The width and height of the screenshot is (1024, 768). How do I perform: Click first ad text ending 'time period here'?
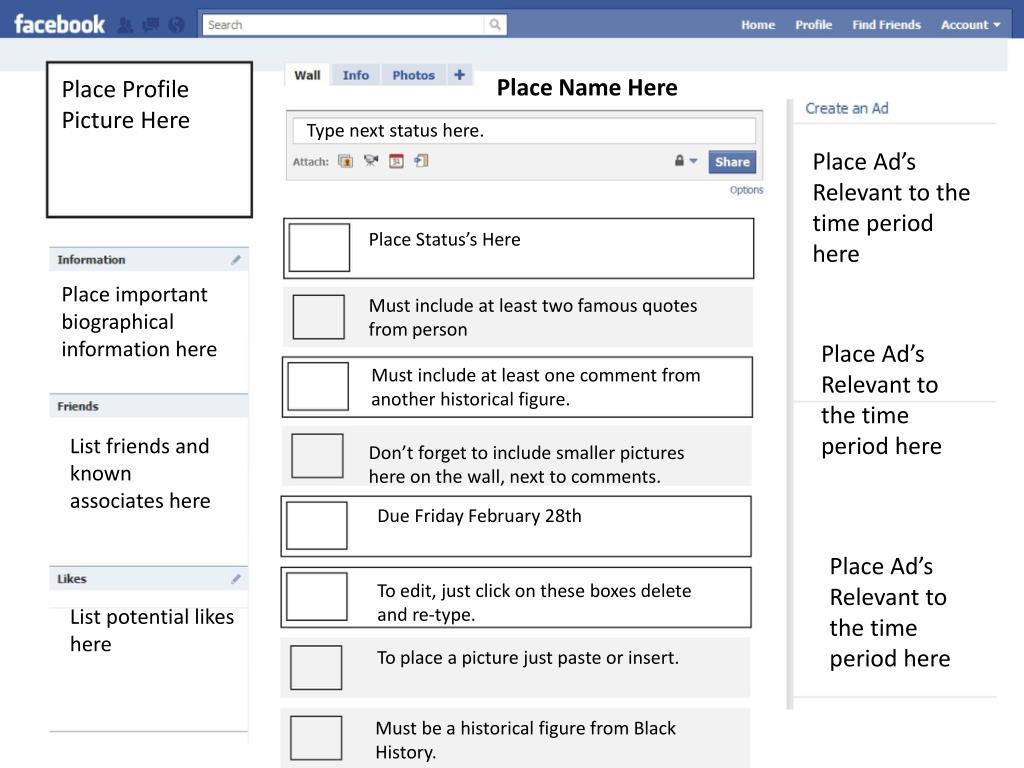(x=891, y=208)
